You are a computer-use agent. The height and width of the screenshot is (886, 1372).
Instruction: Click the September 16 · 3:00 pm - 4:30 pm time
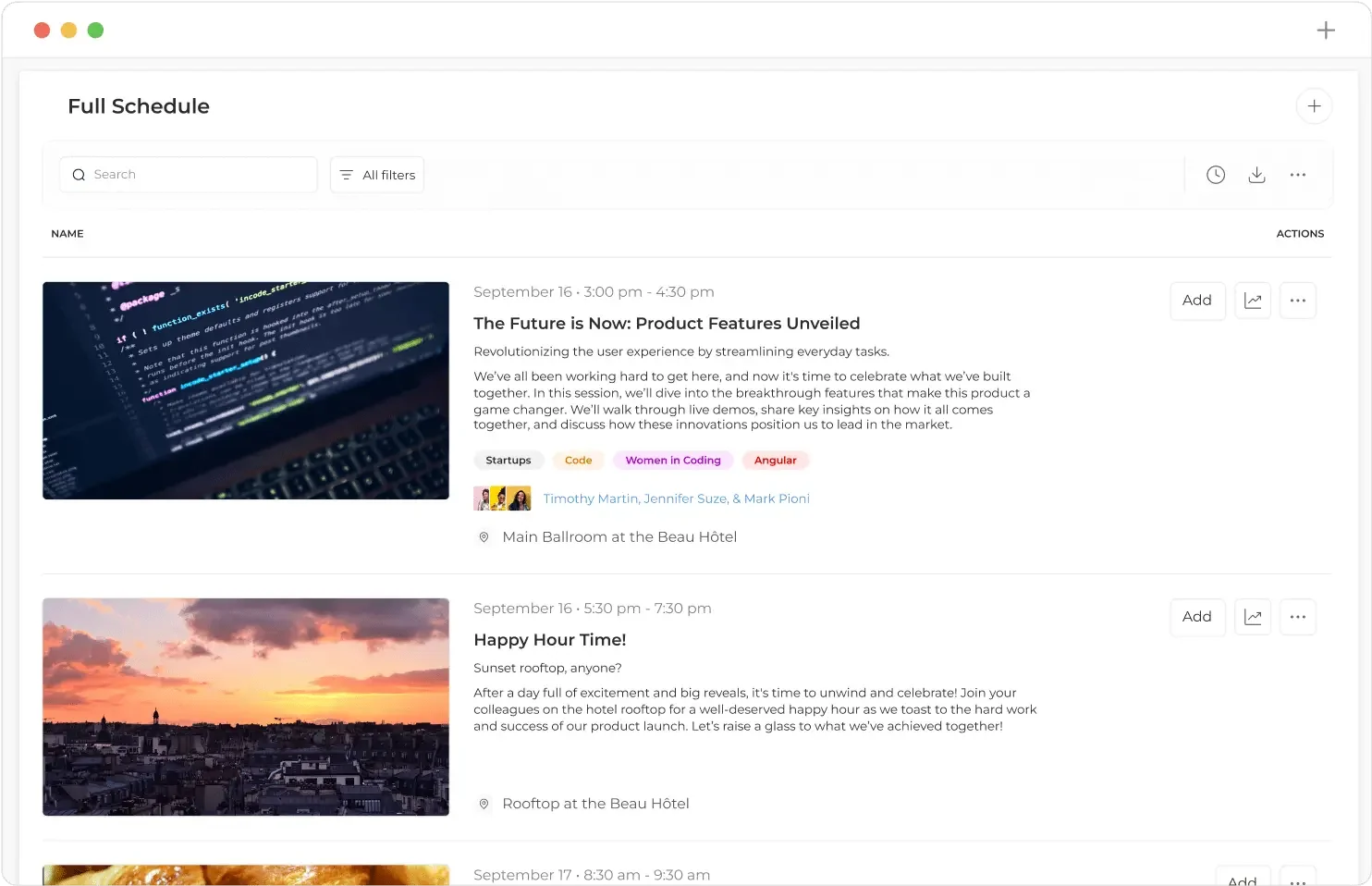(x=594, y=292)
